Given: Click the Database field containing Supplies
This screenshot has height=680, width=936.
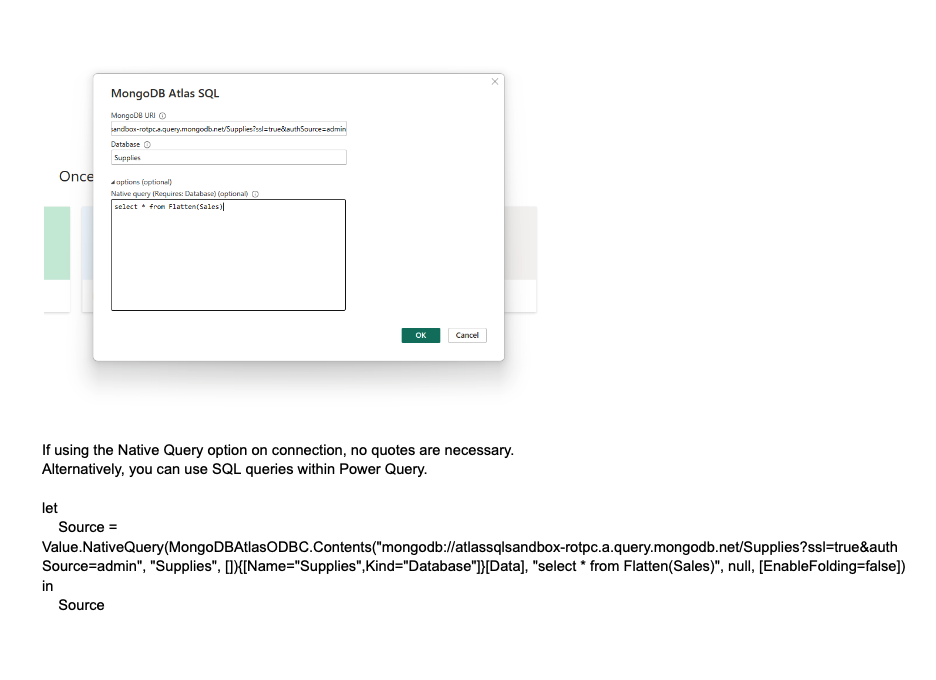Looking at the screenshot, I should tap(229, 158).
